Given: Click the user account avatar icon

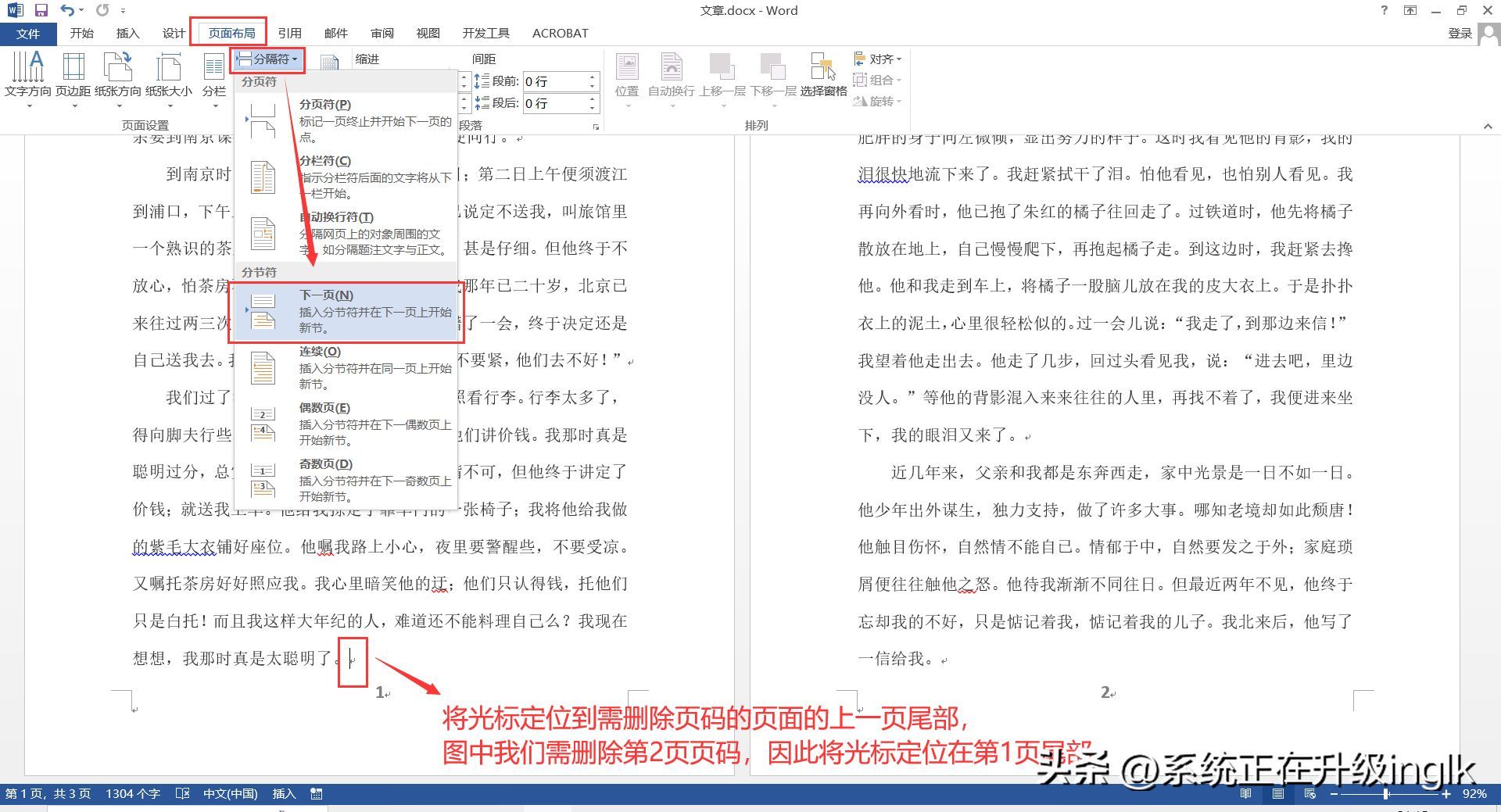Looking at the screenshot, I should [1488, 34].
